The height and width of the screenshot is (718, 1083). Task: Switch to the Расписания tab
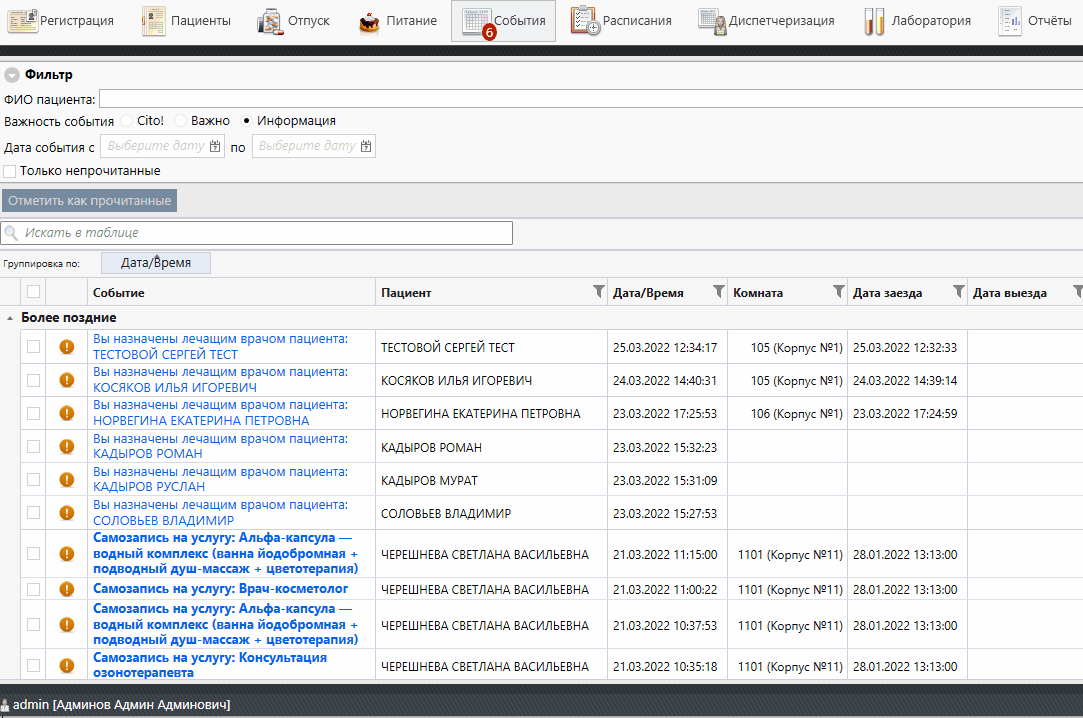[x=621, y=21]
